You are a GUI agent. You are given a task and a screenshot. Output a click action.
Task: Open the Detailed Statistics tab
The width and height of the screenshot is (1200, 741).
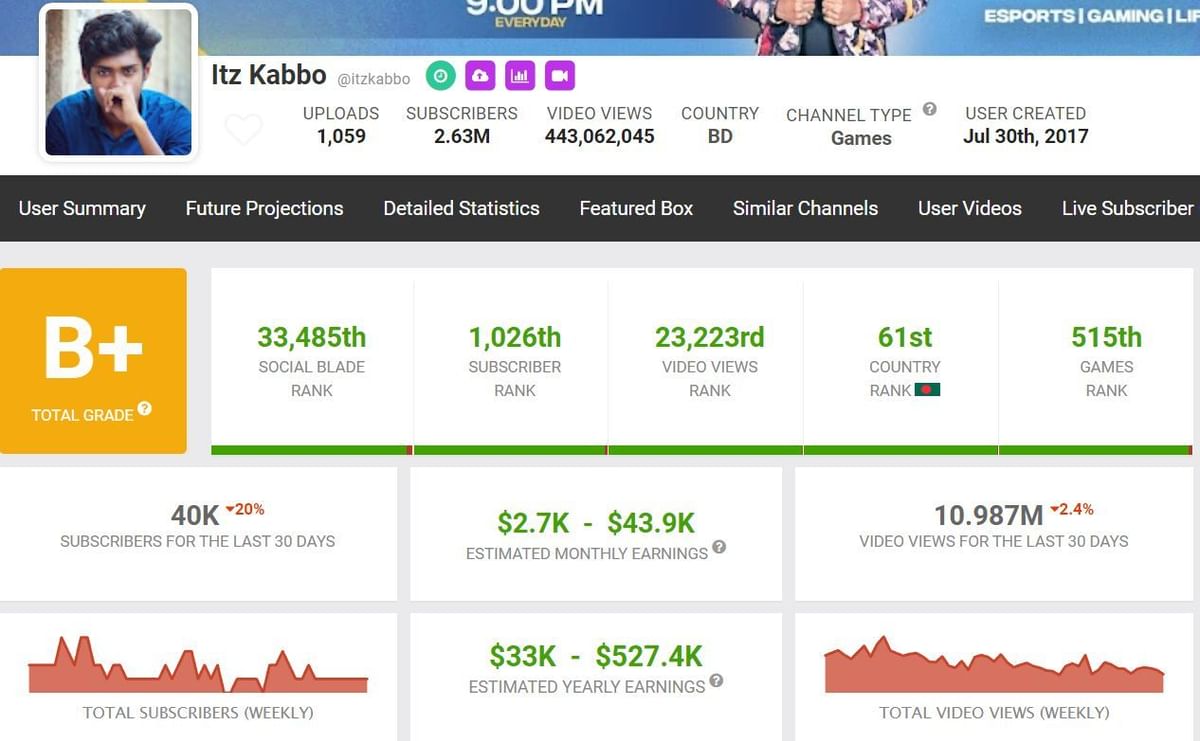point(461,208)
